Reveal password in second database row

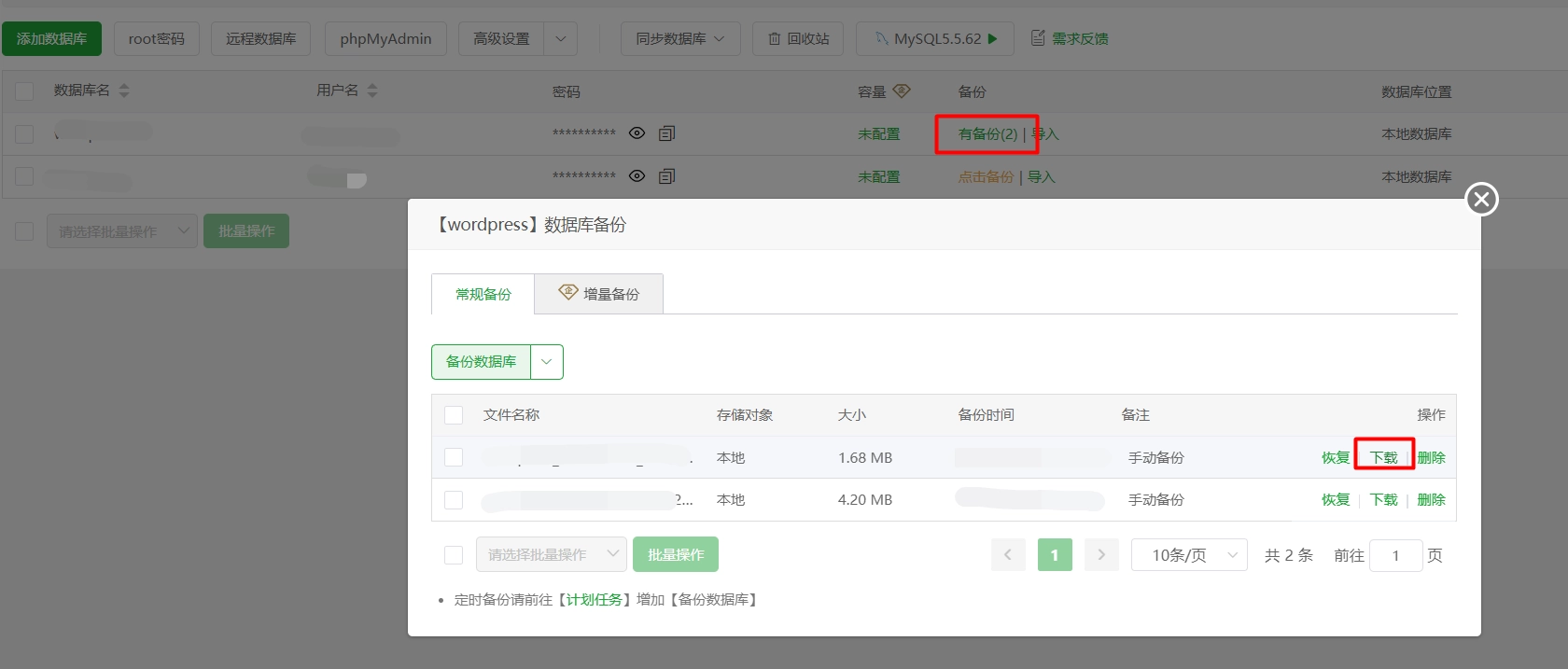(637, 176)
